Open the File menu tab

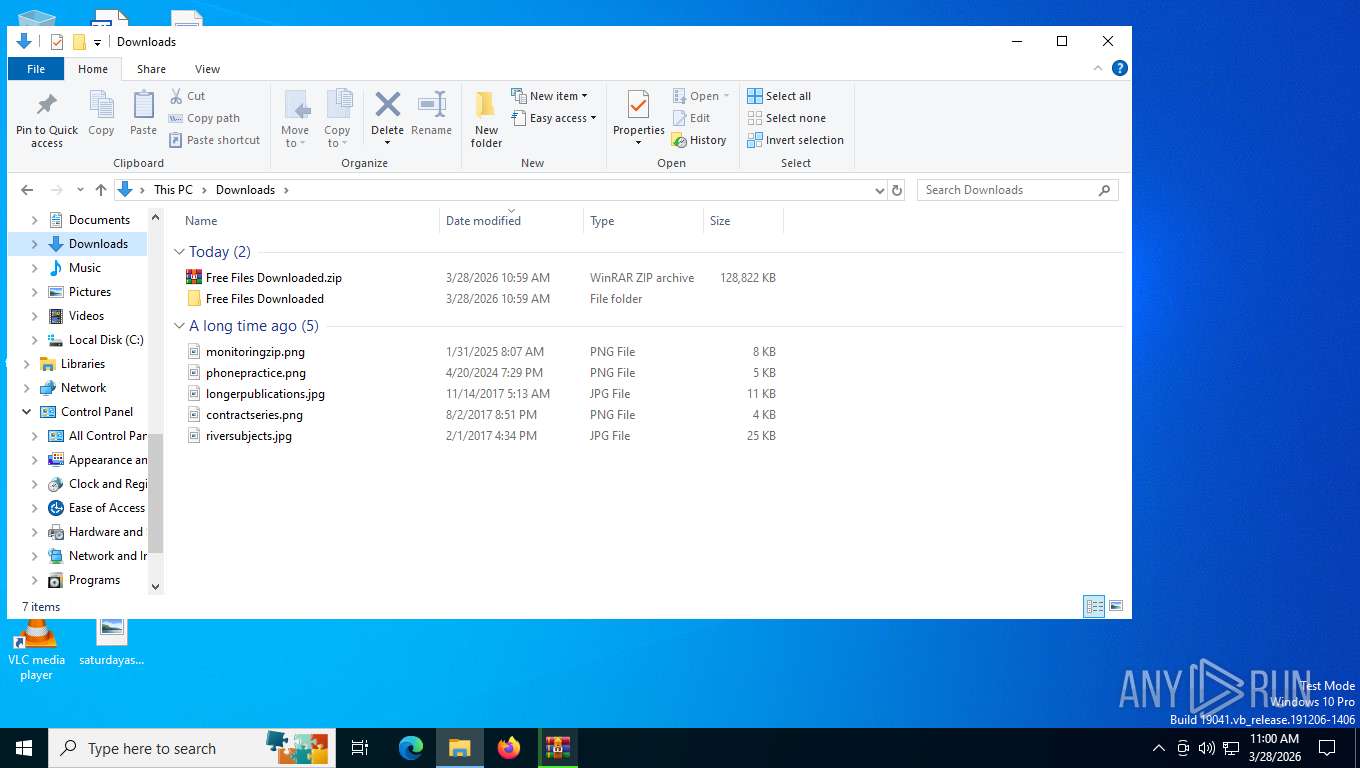click(36, 69)
